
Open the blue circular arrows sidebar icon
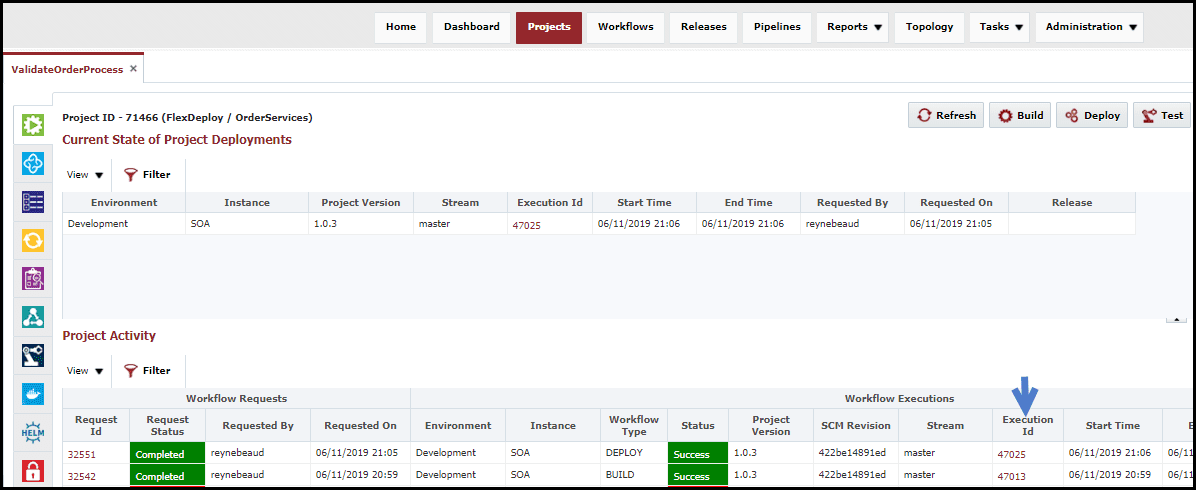(x=33, y=163)
